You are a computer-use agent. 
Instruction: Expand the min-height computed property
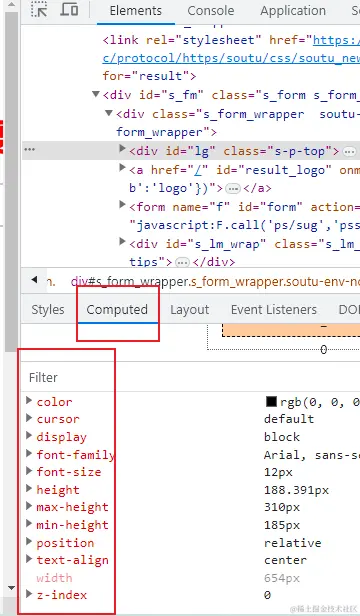29,524
